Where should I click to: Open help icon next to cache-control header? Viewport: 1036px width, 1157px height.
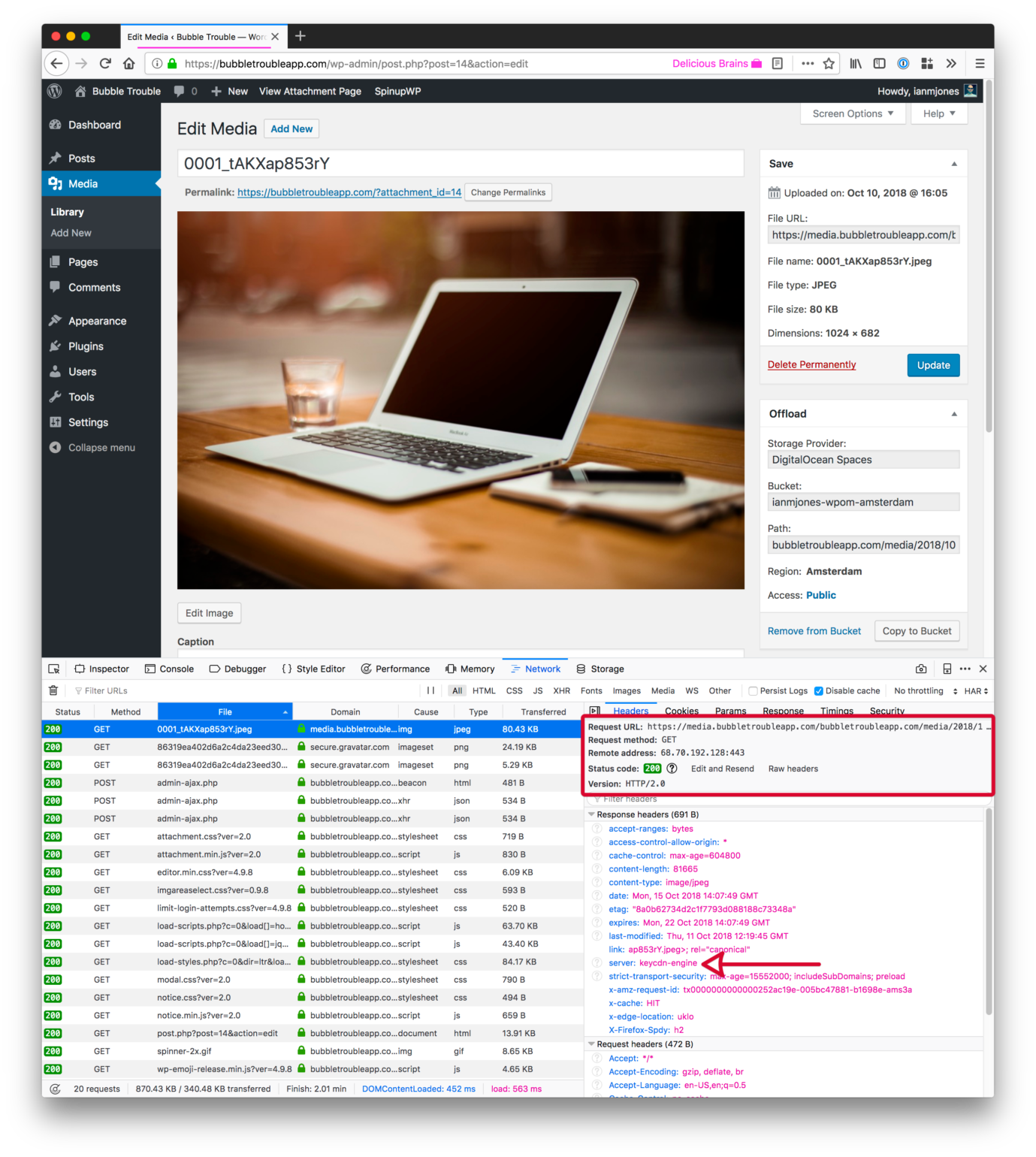(597, 856)
